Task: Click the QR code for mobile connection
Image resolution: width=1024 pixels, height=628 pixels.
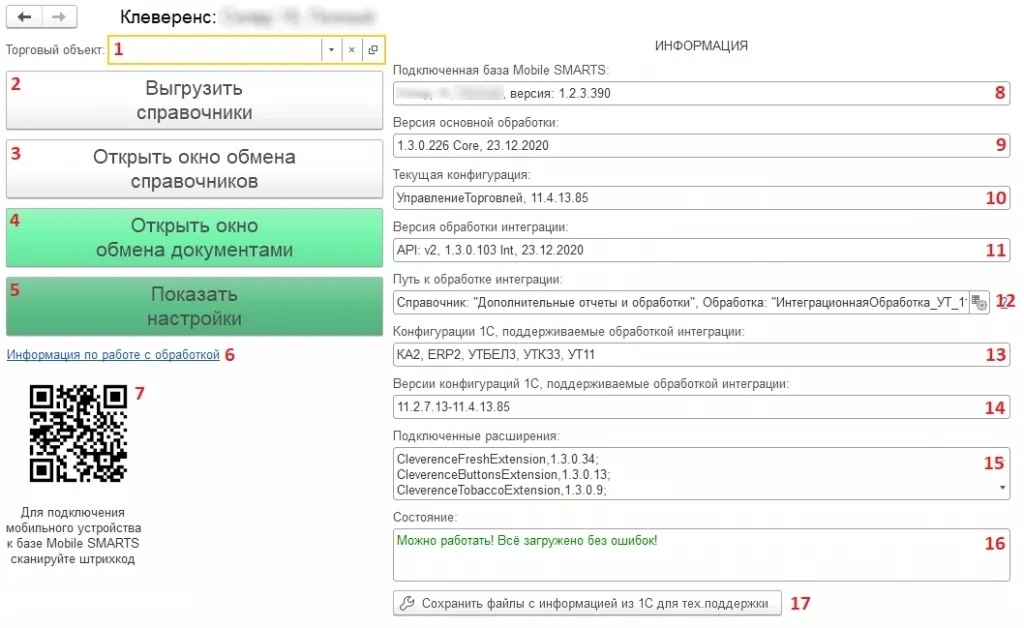Action: pyautogui.click(x=78, y=433)
